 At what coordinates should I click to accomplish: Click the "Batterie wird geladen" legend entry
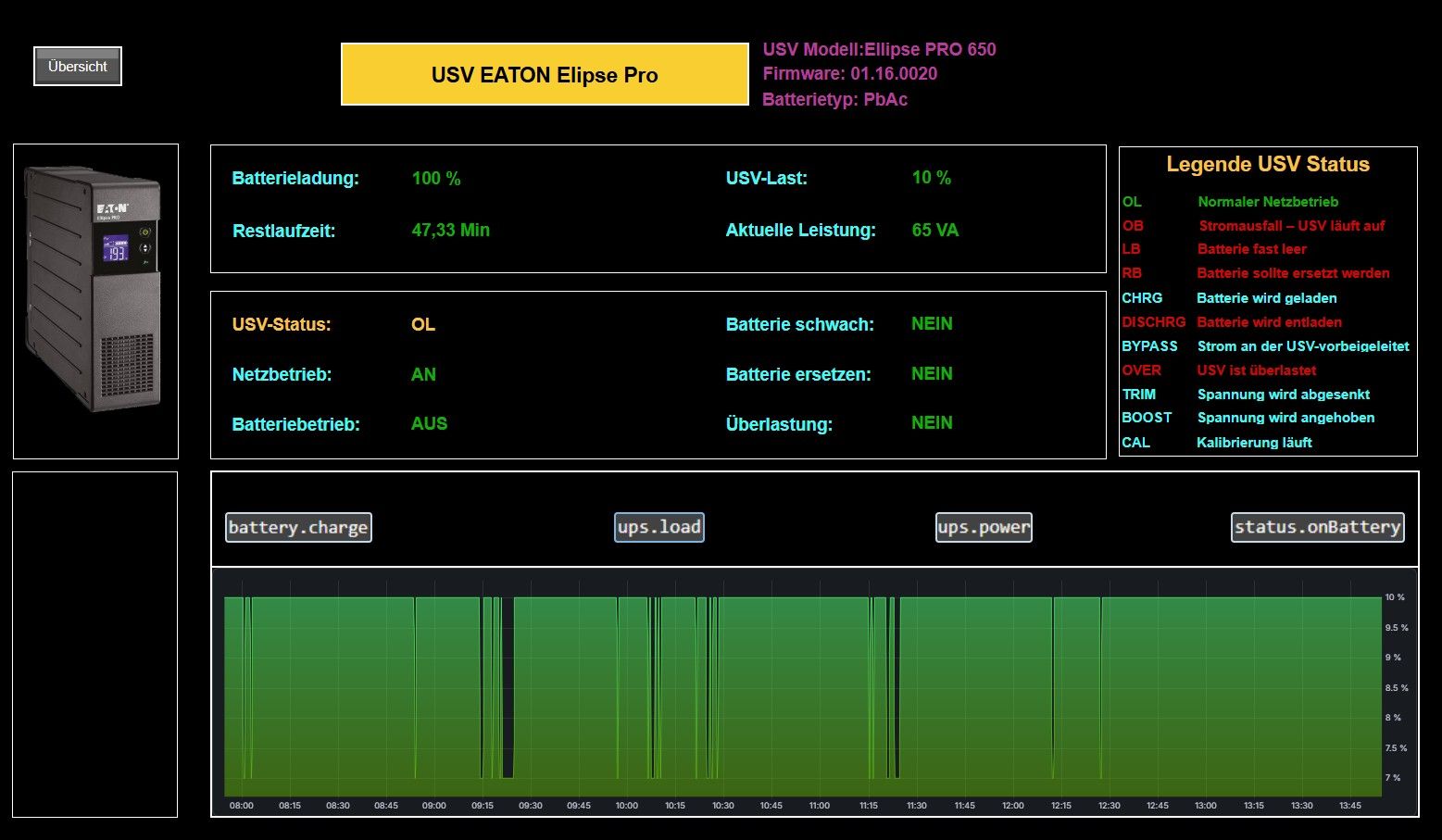[1266, 298]
